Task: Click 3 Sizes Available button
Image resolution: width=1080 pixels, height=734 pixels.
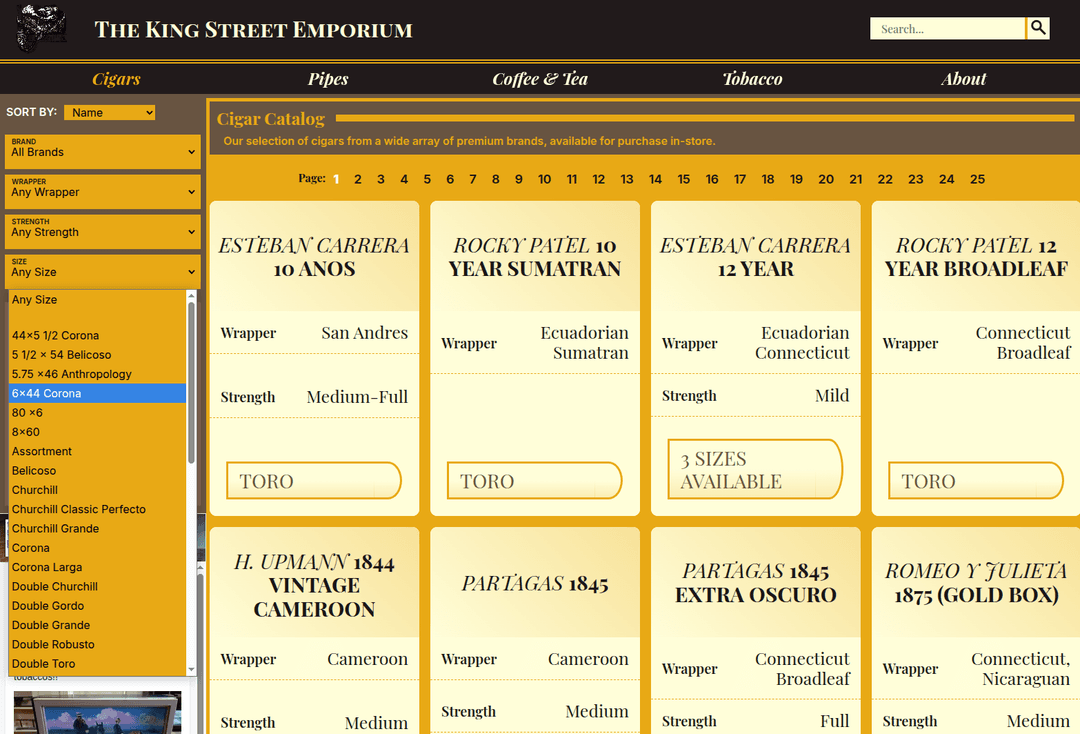Action: pos(756,470)
